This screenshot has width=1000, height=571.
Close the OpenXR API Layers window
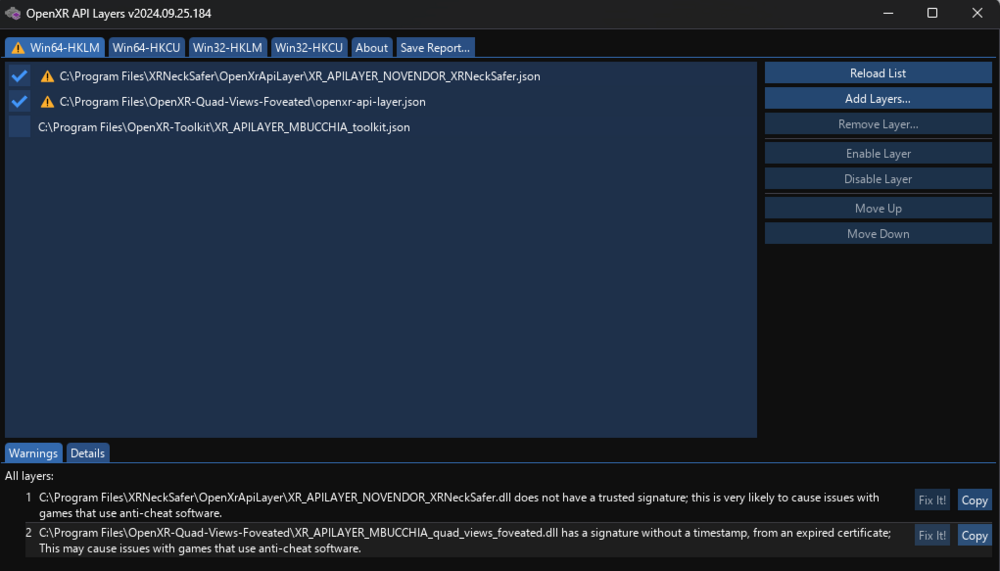(977, 13)
